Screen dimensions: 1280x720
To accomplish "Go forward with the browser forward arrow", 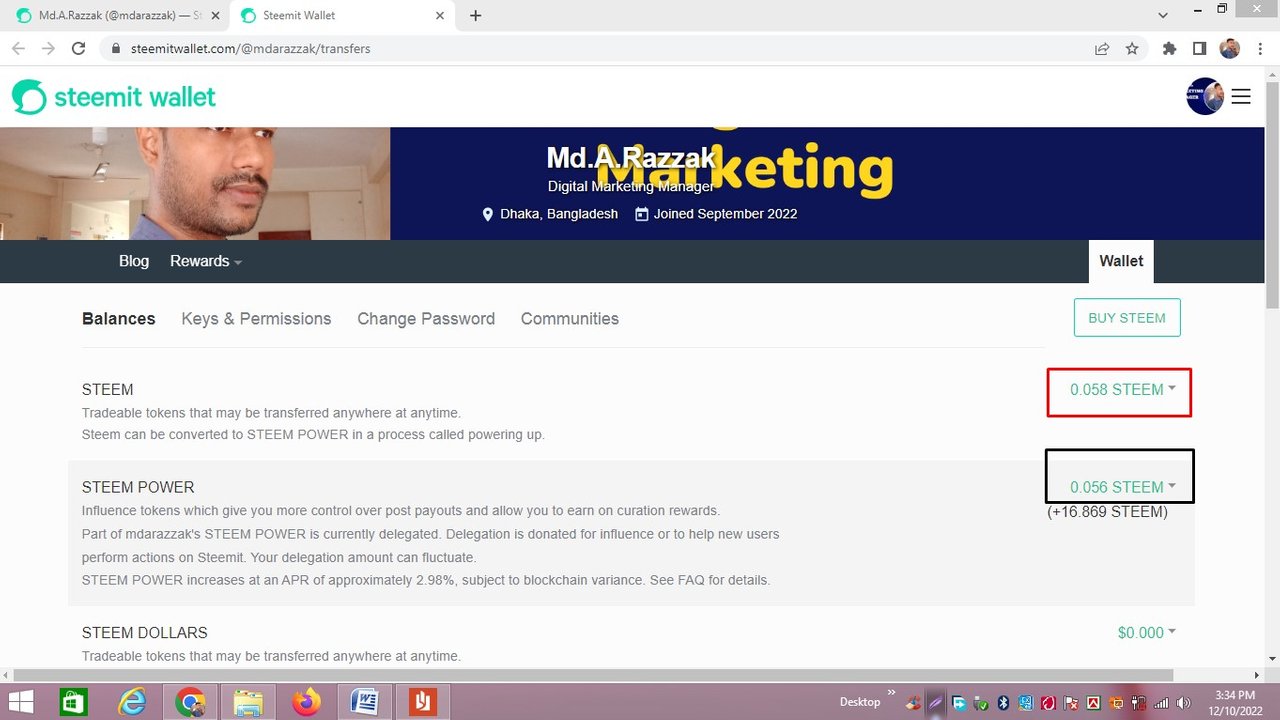I will pos(48,48).
